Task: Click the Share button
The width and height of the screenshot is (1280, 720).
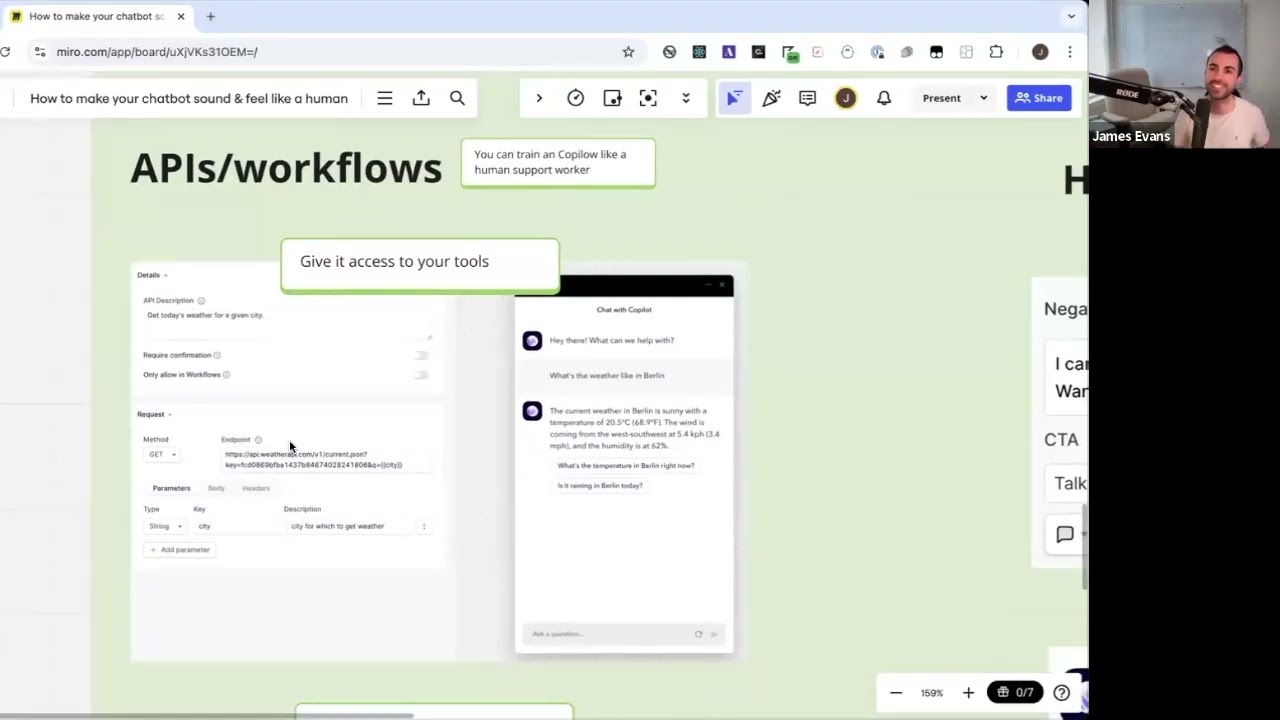Action: coord(1039,98)
